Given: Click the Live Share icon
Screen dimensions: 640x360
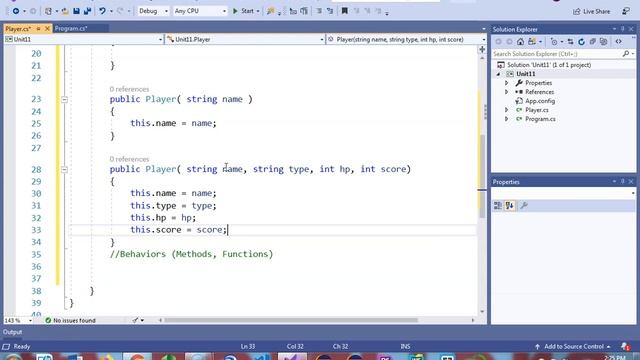Looking at the screenshot, I should 576,11.
